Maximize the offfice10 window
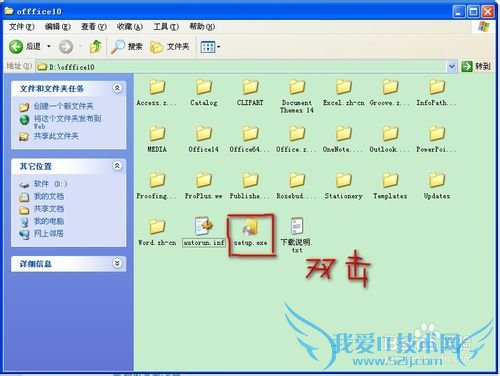This screenshot has width=500, height=376. [x=474, y=12]
